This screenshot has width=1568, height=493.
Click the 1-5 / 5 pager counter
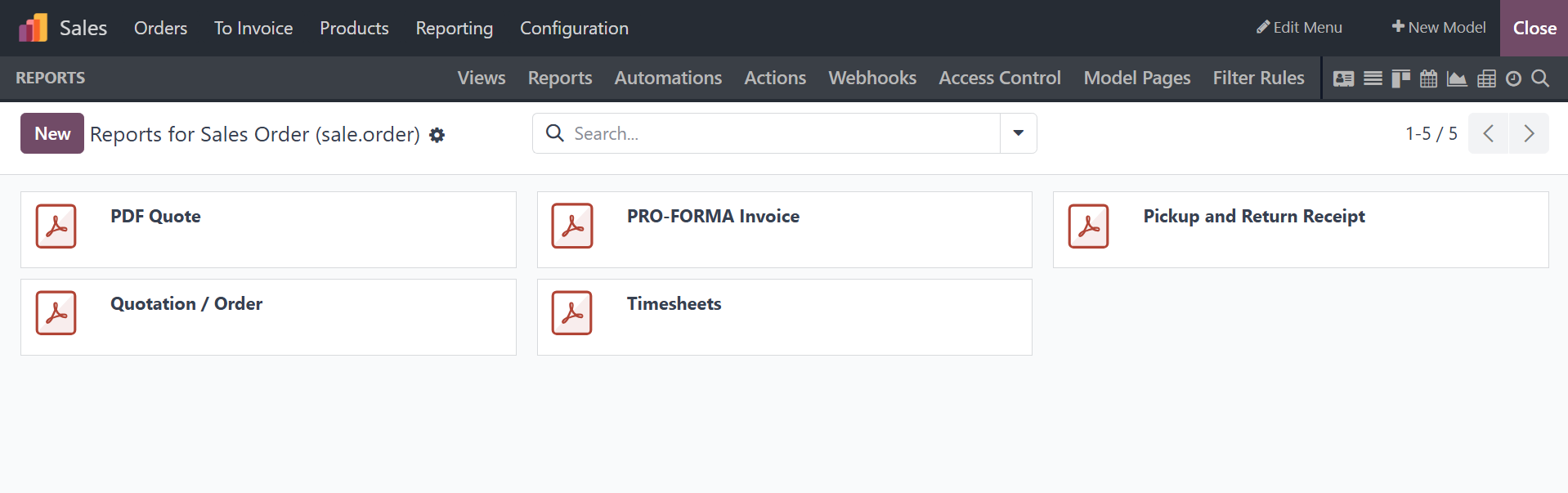tap(1431, 133)
